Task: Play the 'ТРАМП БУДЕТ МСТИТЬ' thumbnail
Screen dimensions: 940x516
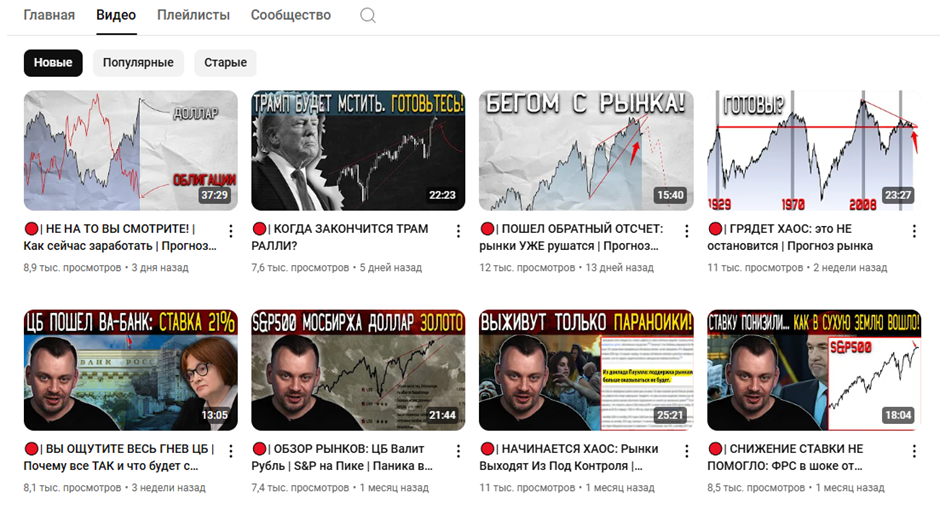Action: tap(358, 150)
